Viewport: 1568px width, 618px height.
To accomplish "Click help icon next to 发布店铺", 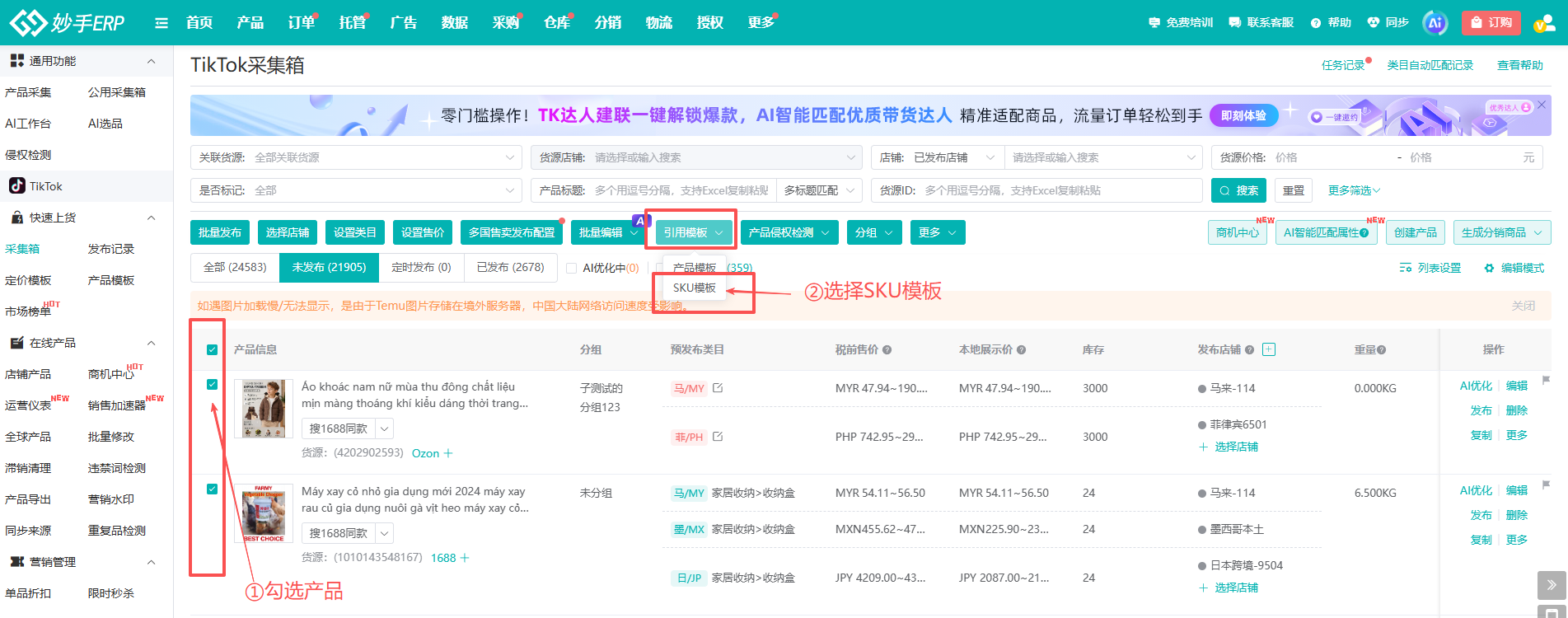I will tap(1249, 350).
